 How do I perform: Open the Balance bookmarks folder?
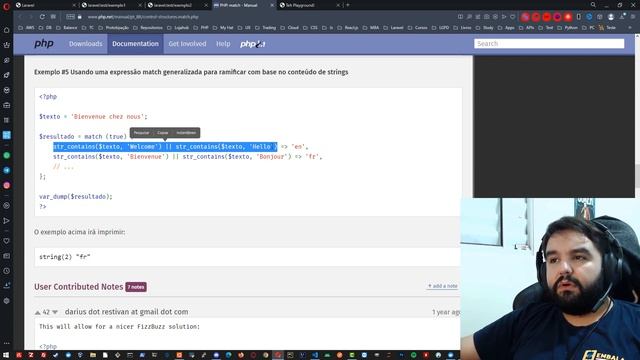(67, 28)
